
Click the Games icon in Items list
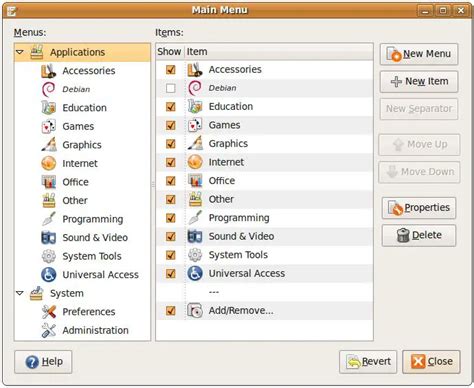point(195,125)
